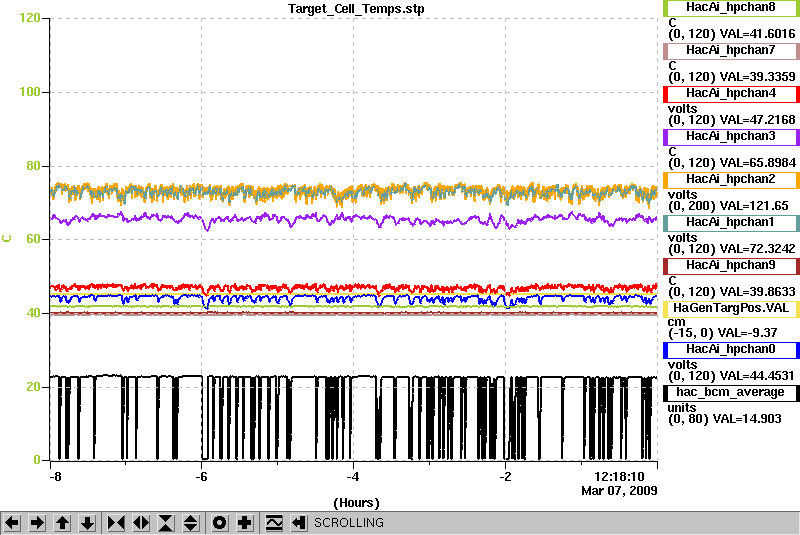The image size is (800, 535).
Task: Select the HaGenTargPos.VAL yellow legend entry
Action: coord(731,309)
